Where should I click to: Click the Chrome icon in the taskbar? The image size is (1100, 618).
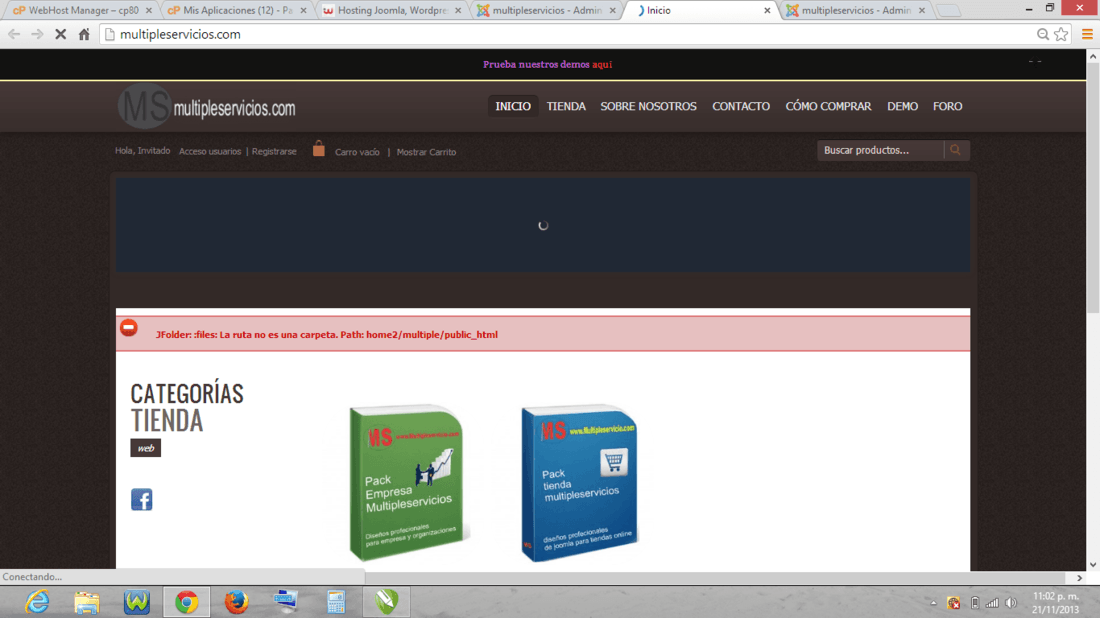[187, 602]
